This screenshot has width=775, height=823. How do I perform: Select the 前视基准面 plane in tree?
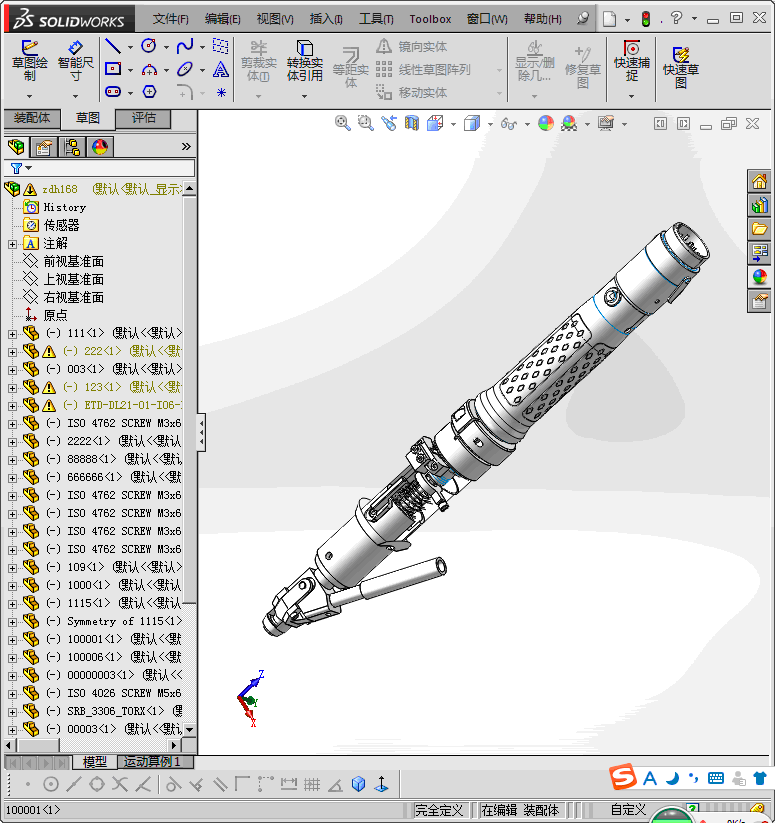[x=73, y=261]
